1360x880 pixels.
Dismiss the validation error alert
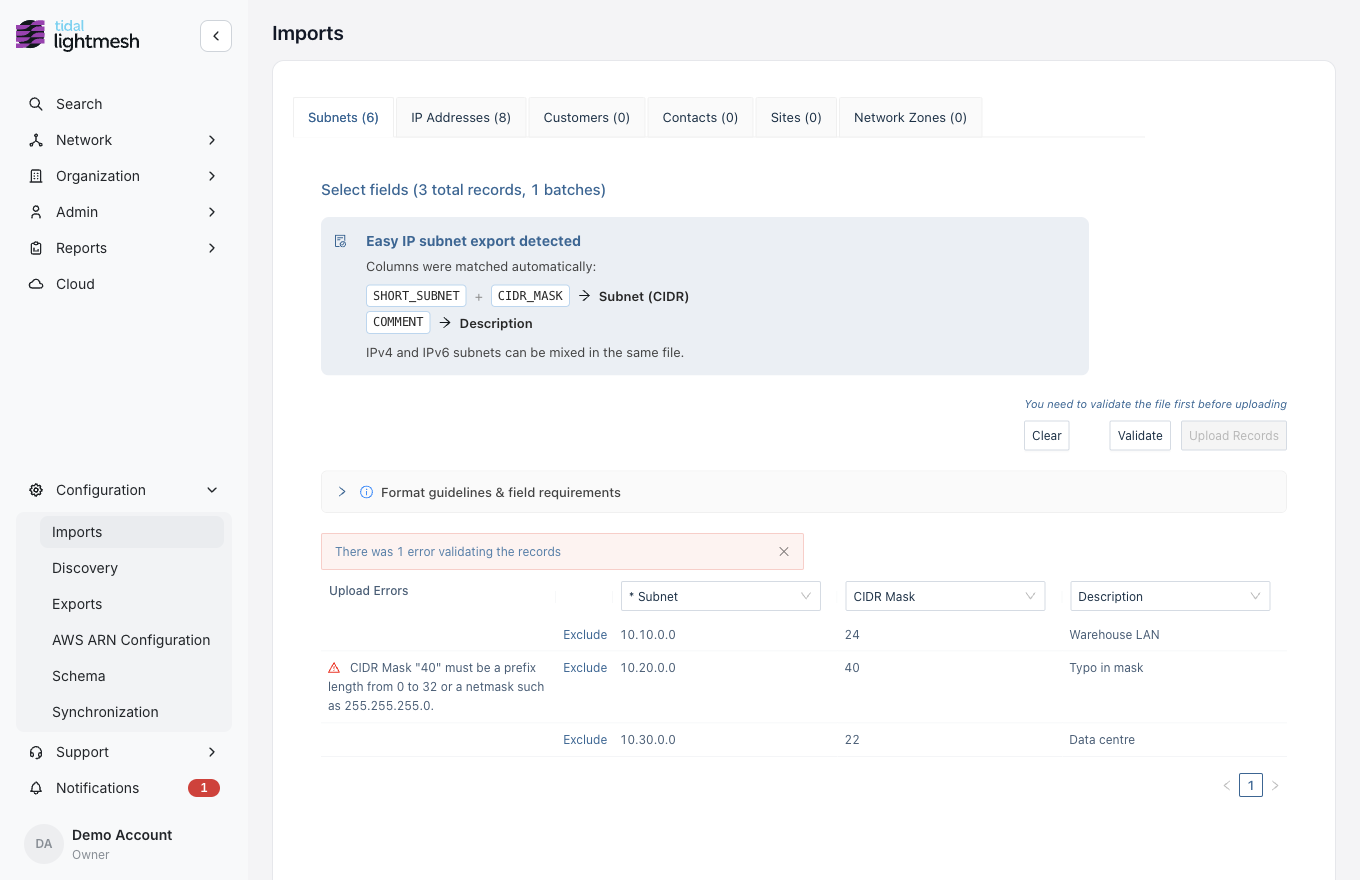(784, 552)
